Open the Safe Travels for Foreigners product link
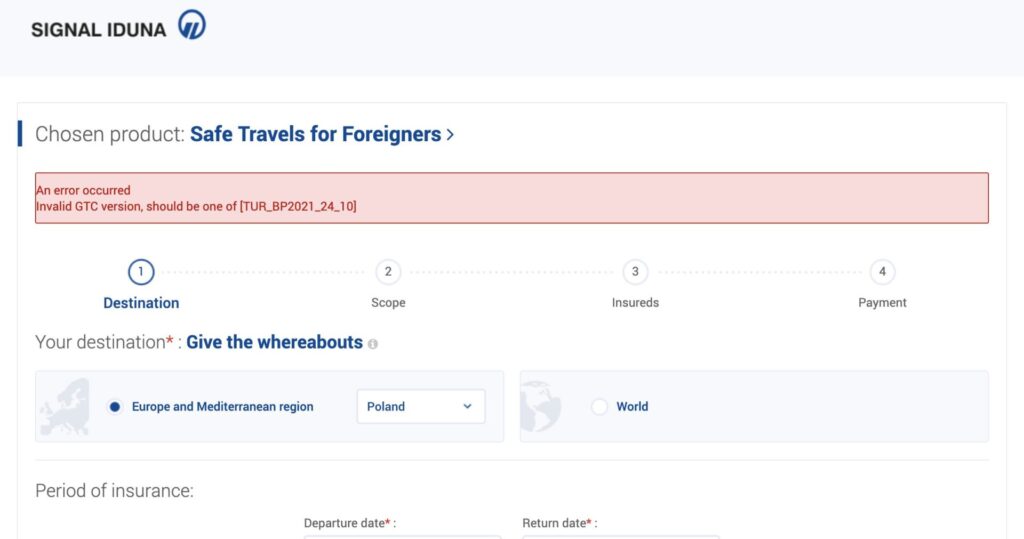The height and width of the screenshot is (539, 1024). pos(315,134)
